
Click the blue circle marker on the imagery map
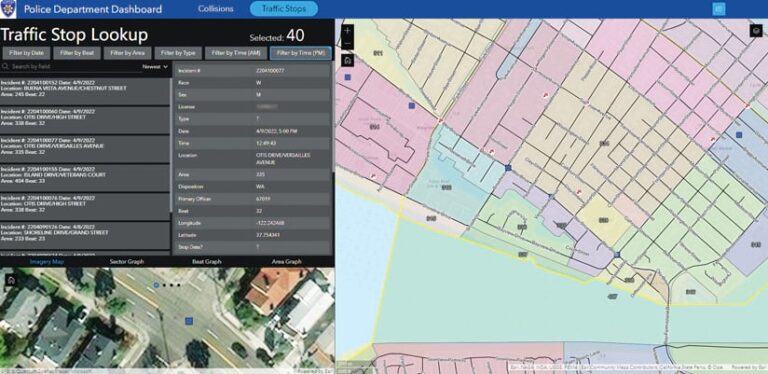click(x=156, y=285)
